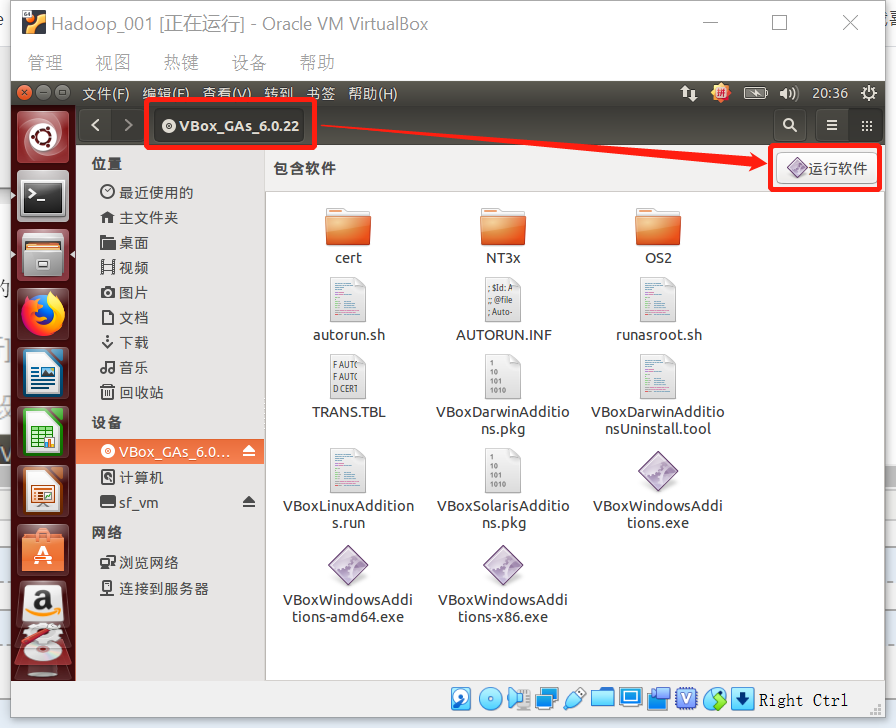Open the 帮助 menu in VirtualBox

[317, 62]
